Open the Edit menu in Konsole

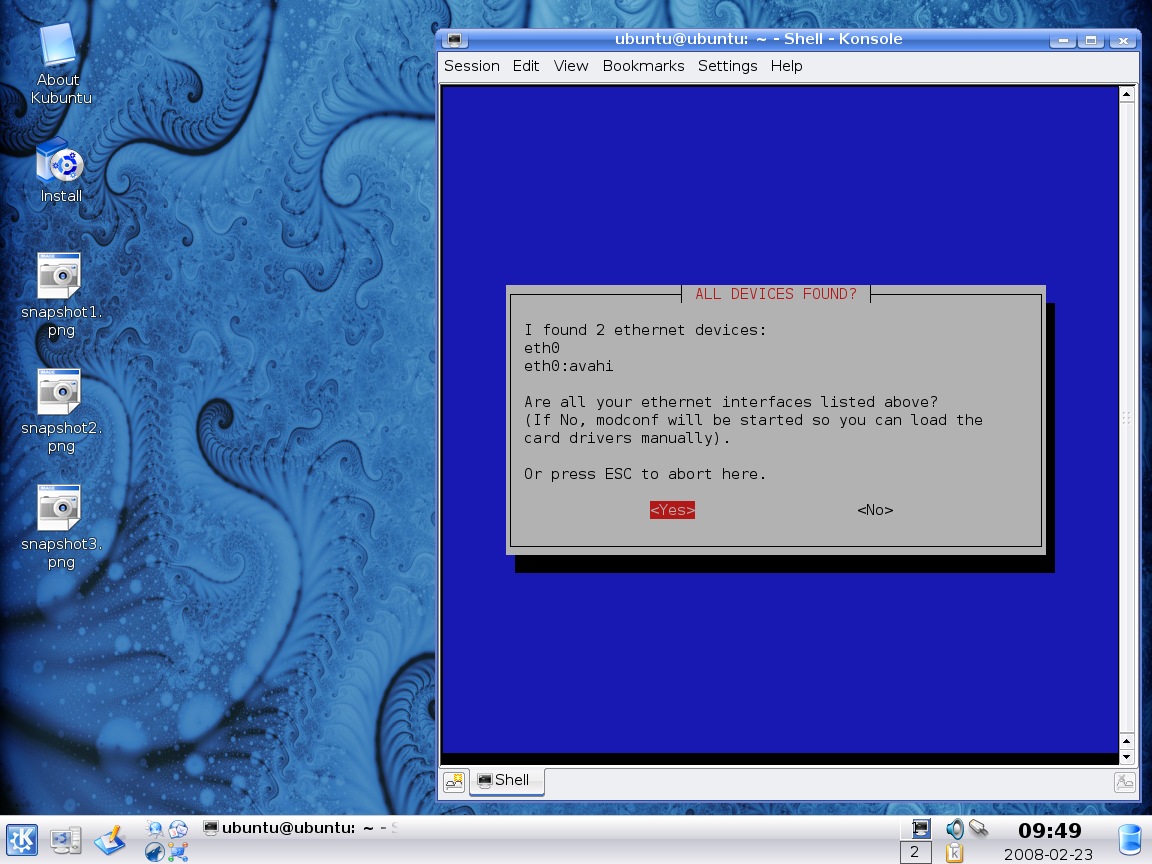pyautogui.click(x=525, y=66)
